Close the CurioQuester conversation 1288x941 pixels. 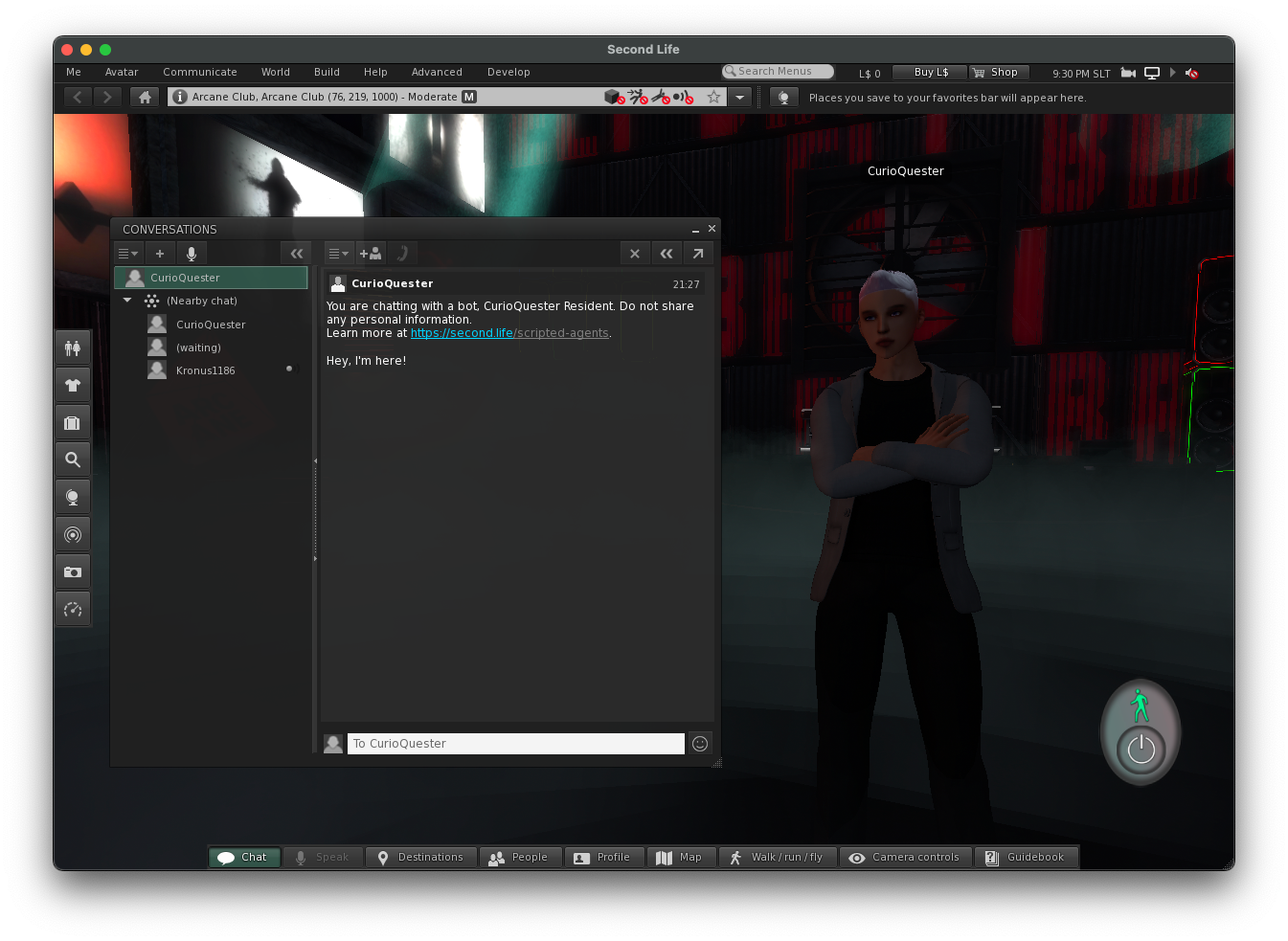[634, 254]
